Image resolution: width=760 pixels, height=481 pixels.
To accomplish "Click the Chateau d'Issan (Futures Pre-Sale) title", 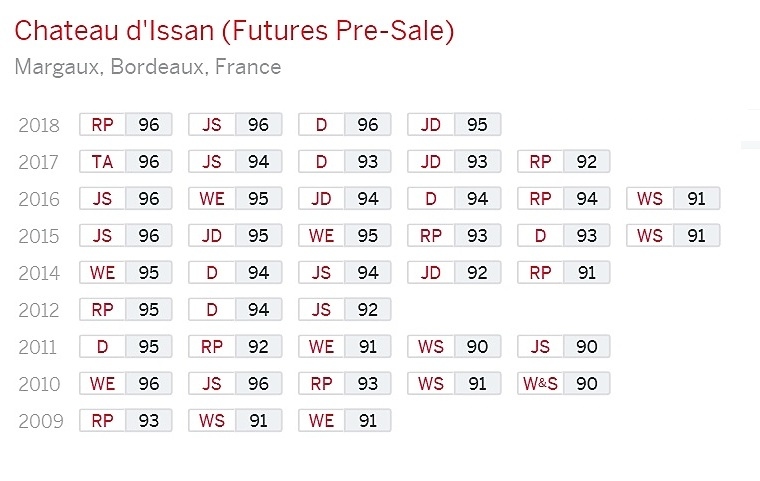I will click(x=235, y=30).
